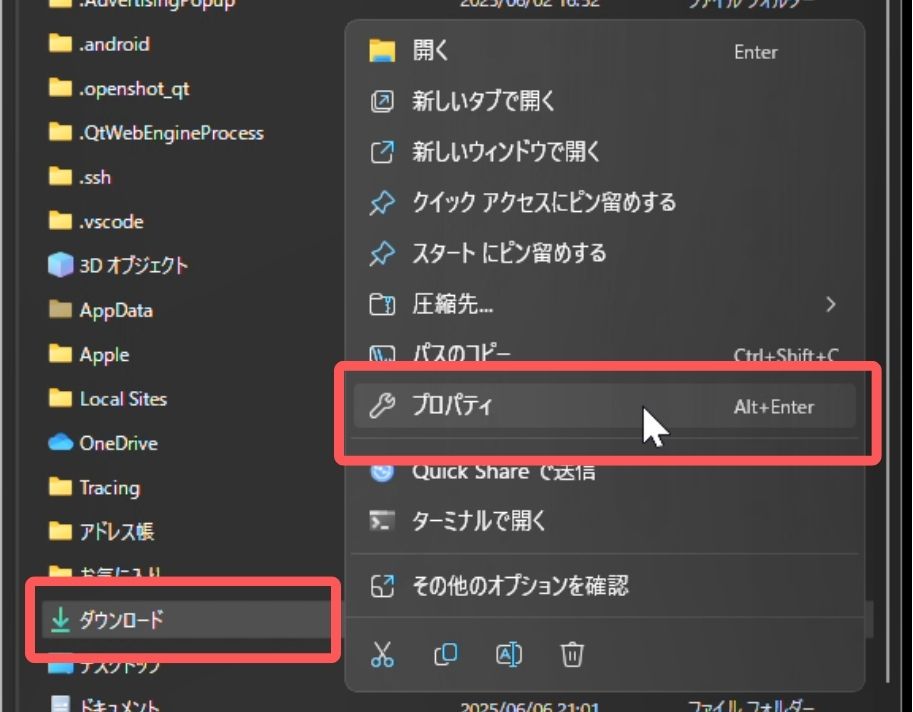Click the pin icon beside クイック アクセス
The height and width of the screenshot is (712, 913).
[382, 203]
